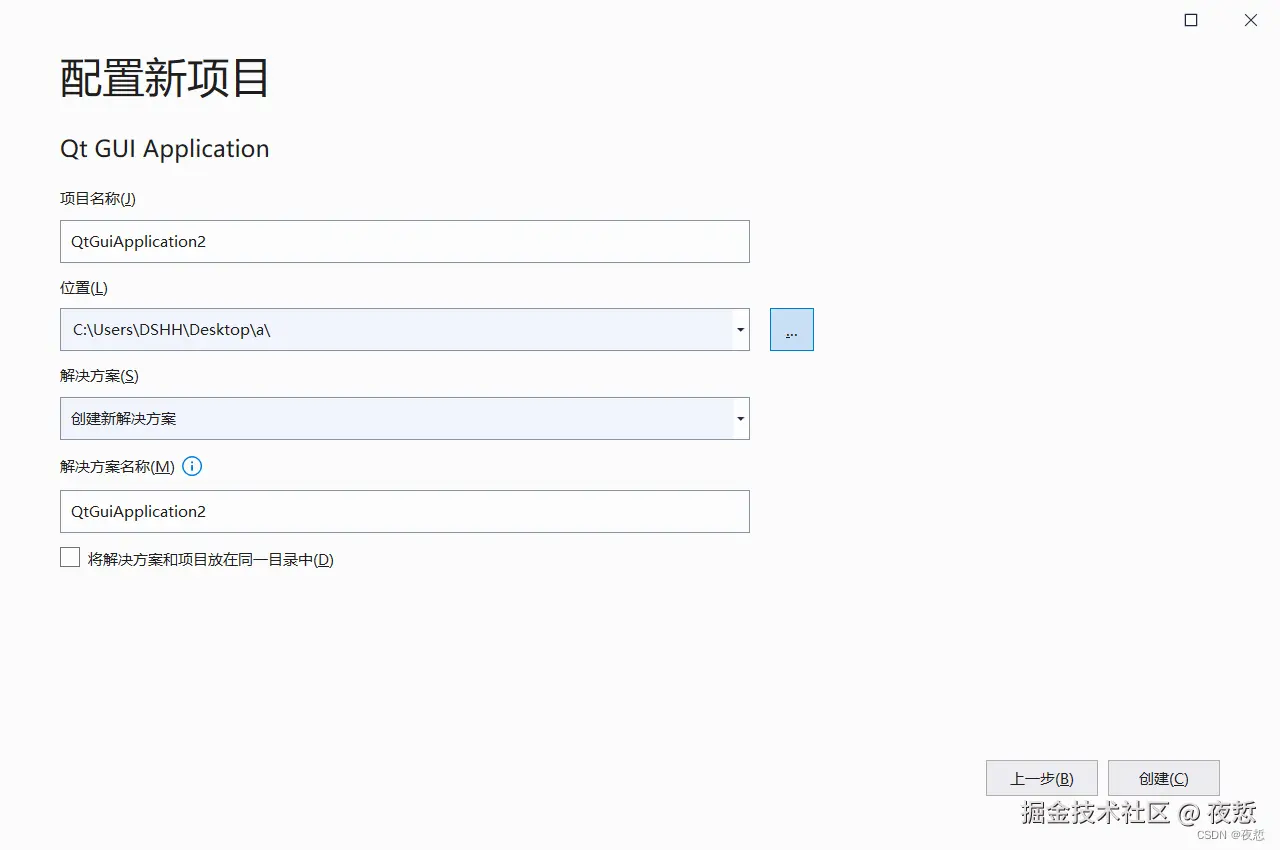Click the 解决方案名称(M) label
Screen dimensions: 1280x850
(x=117, y=467)
